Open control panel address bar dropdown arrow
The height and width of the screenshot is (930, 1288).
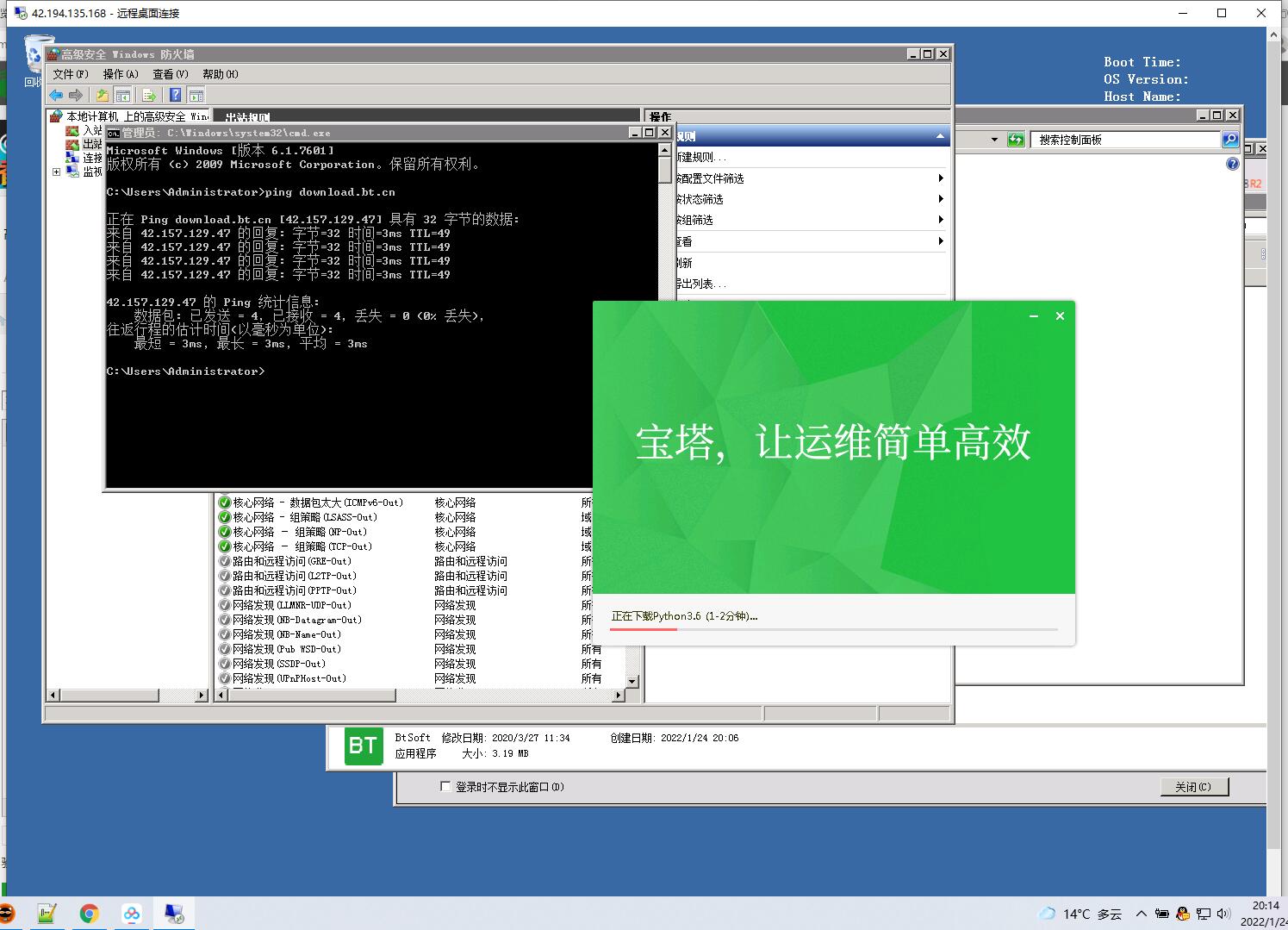point(994,140)
